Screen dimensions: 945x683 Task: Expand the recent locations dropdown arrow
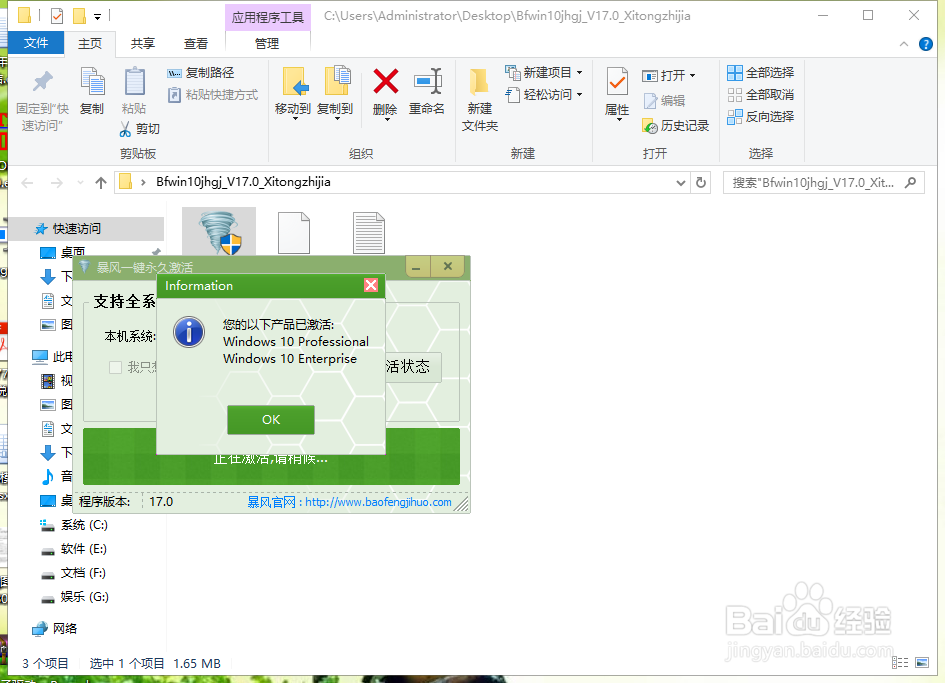pyautogui.click(x=80, y=183)
